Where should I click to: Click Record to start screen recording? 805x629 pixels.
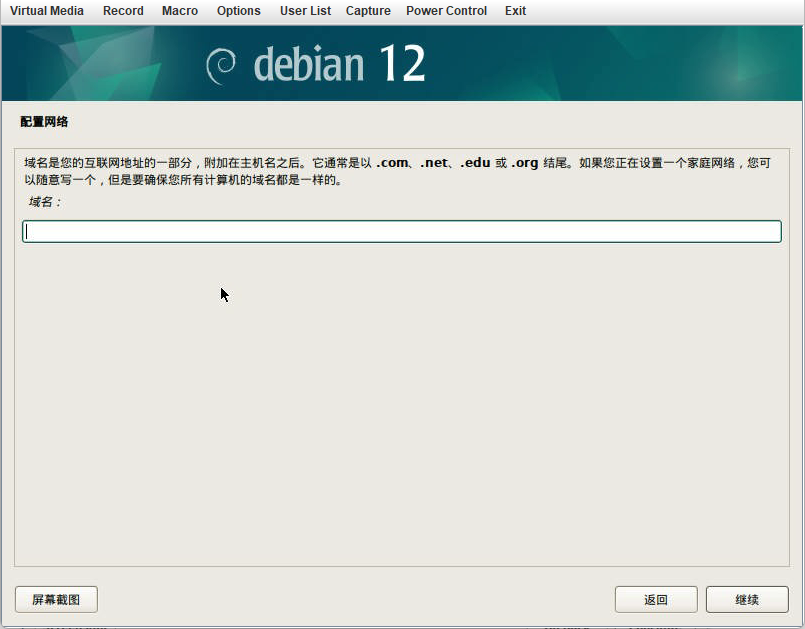click(123, 11)
